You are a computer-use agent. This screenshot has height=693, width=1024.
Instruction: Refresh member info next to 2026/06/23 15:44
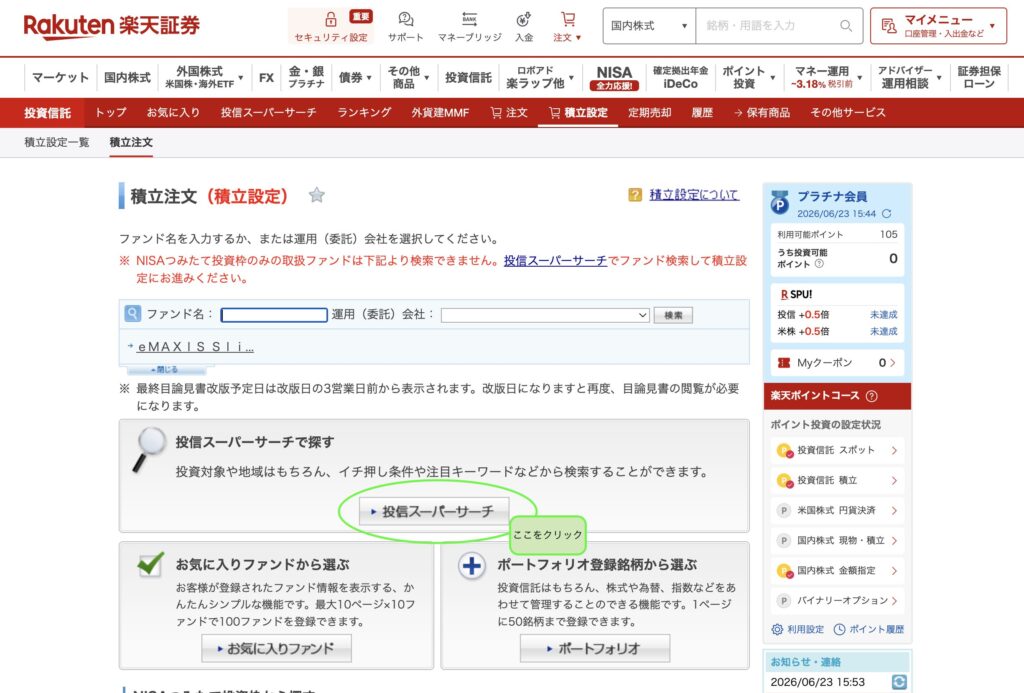[x=886, y=214]
